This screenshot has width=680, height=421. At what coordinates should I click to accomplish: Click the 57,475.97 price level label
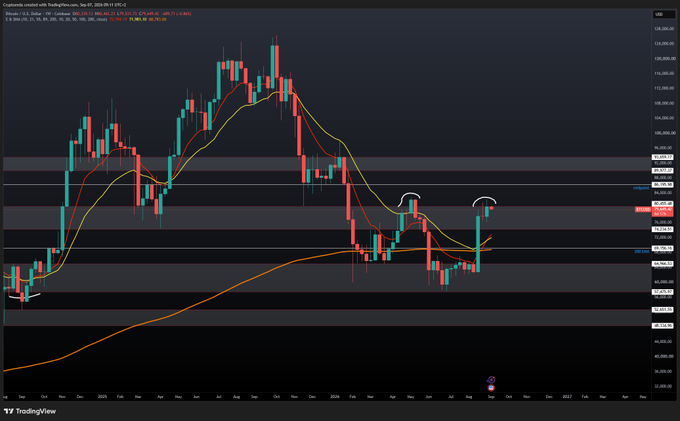click(663, 292)
